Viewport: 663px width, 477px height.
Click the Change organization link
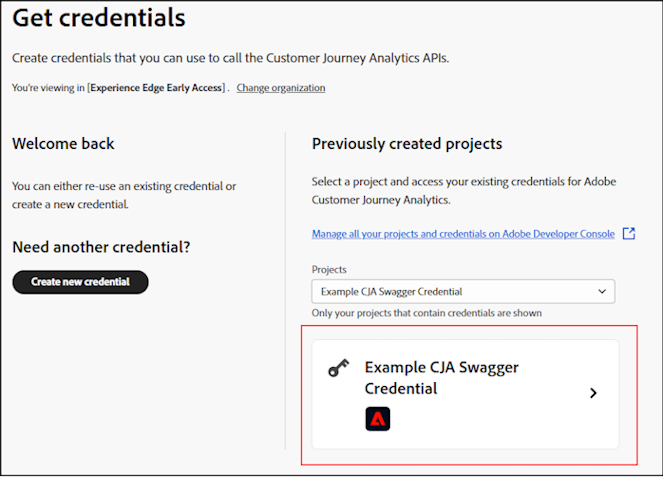281,88
